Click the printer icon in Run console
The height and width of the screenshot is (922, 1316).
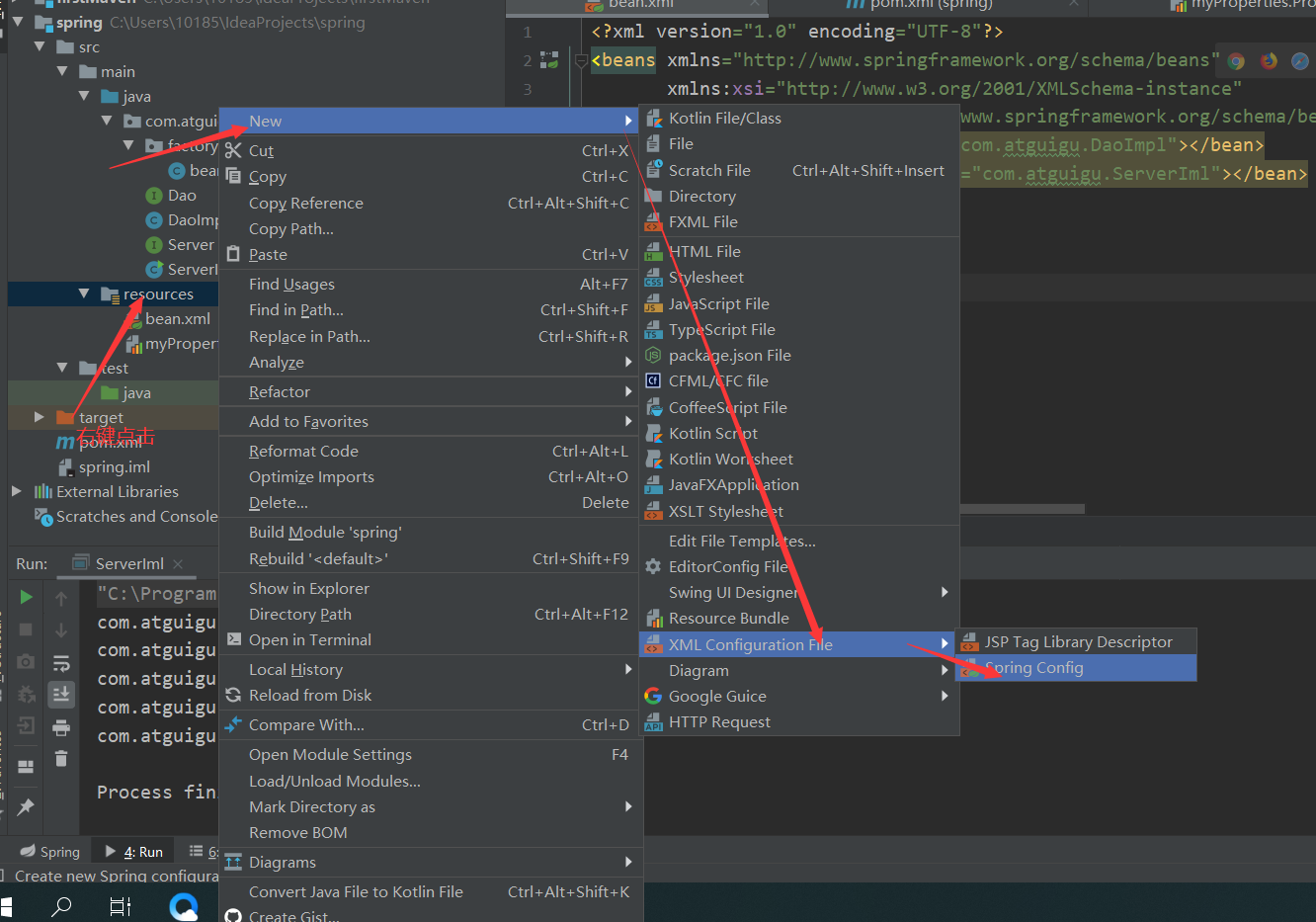point(61,728)
